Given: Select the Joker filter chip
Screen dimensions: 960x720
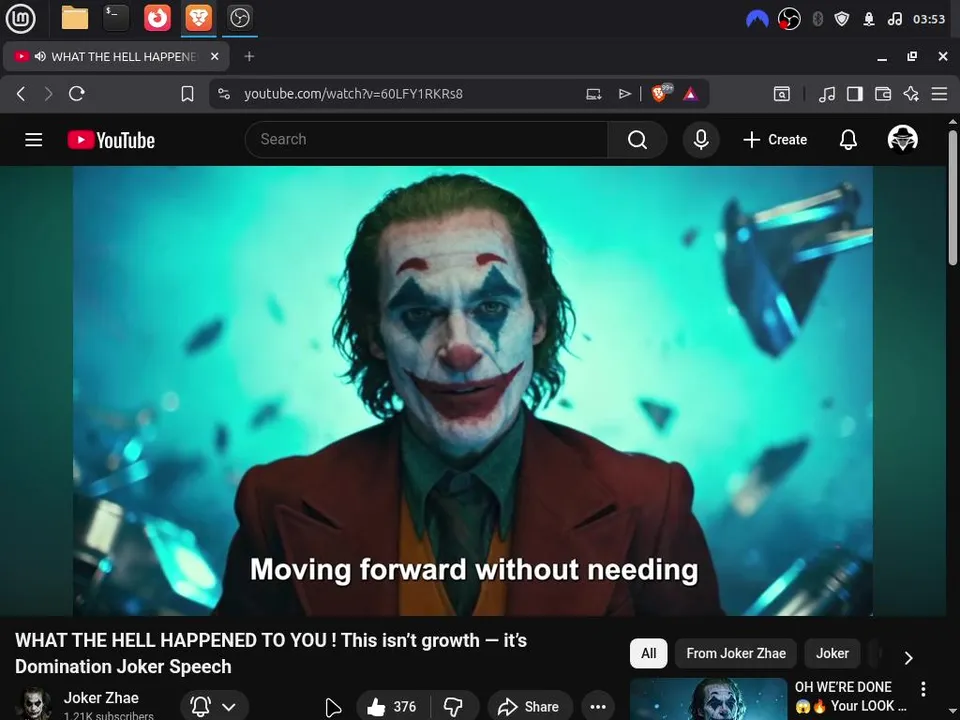Looking at the screenshot, I should coord(832,653).
